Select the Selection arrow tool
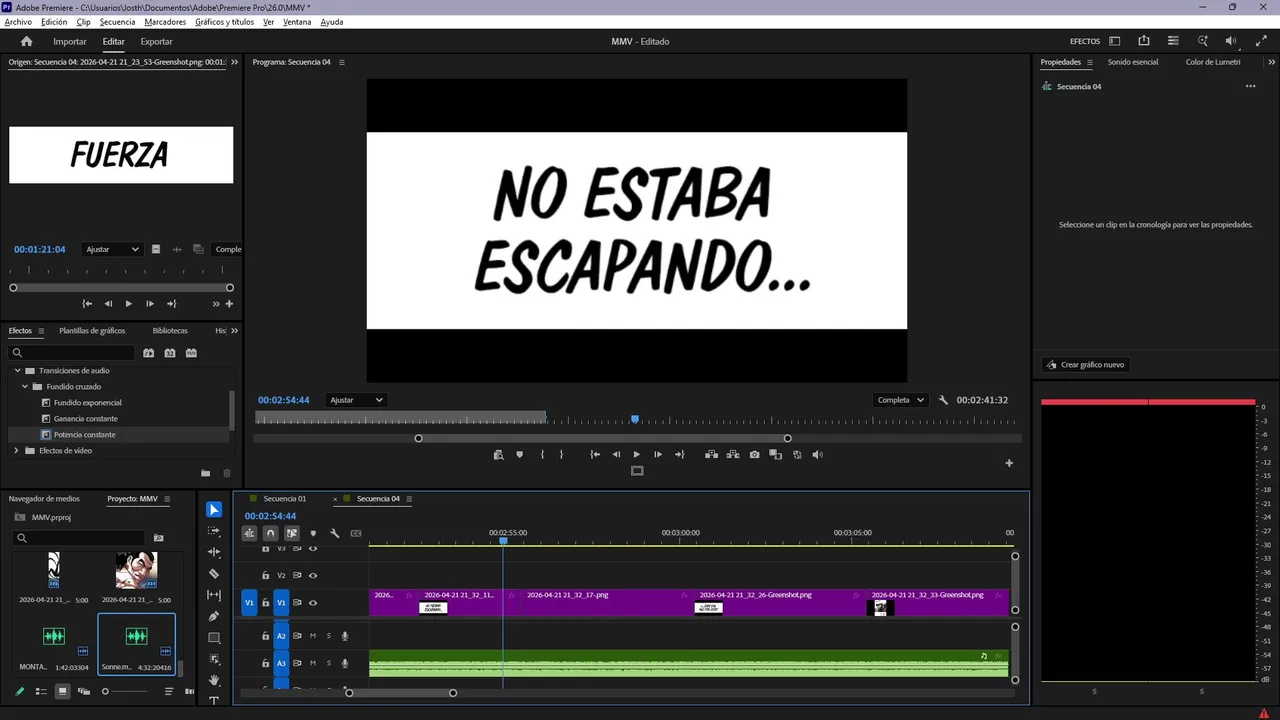The width and height of the screenshot is (1280, 720). [214, 510]
